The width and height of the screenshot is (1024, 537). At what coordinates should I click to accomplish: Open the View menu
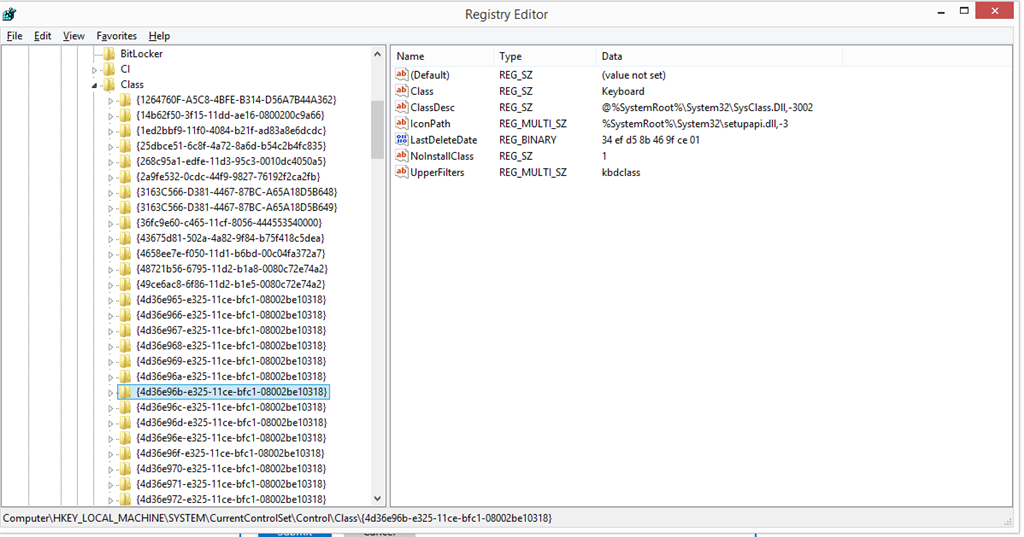click(74, 36)
